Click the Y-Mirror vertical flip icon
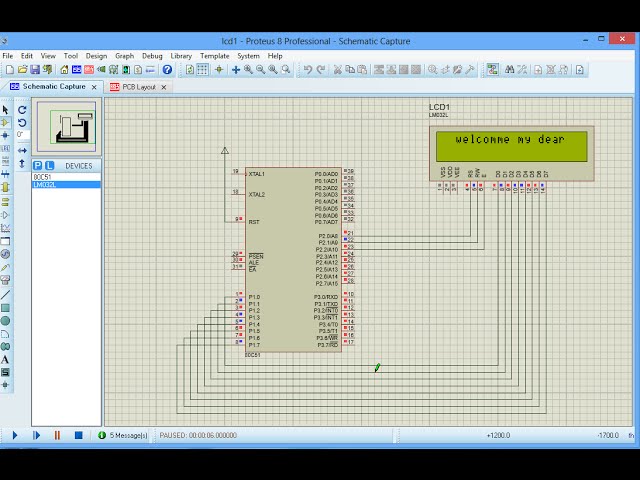 [22, 164]
